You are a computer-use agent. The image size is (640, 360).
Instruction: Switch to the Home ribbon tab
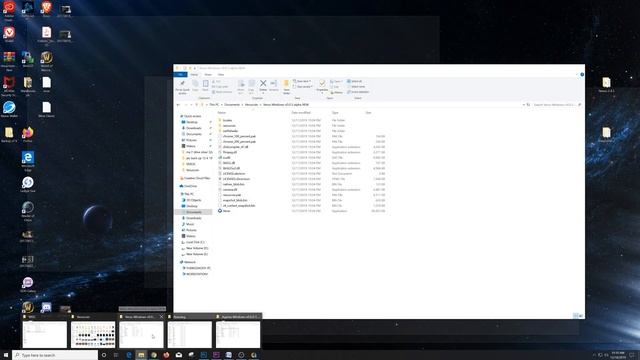coord(194,75)
